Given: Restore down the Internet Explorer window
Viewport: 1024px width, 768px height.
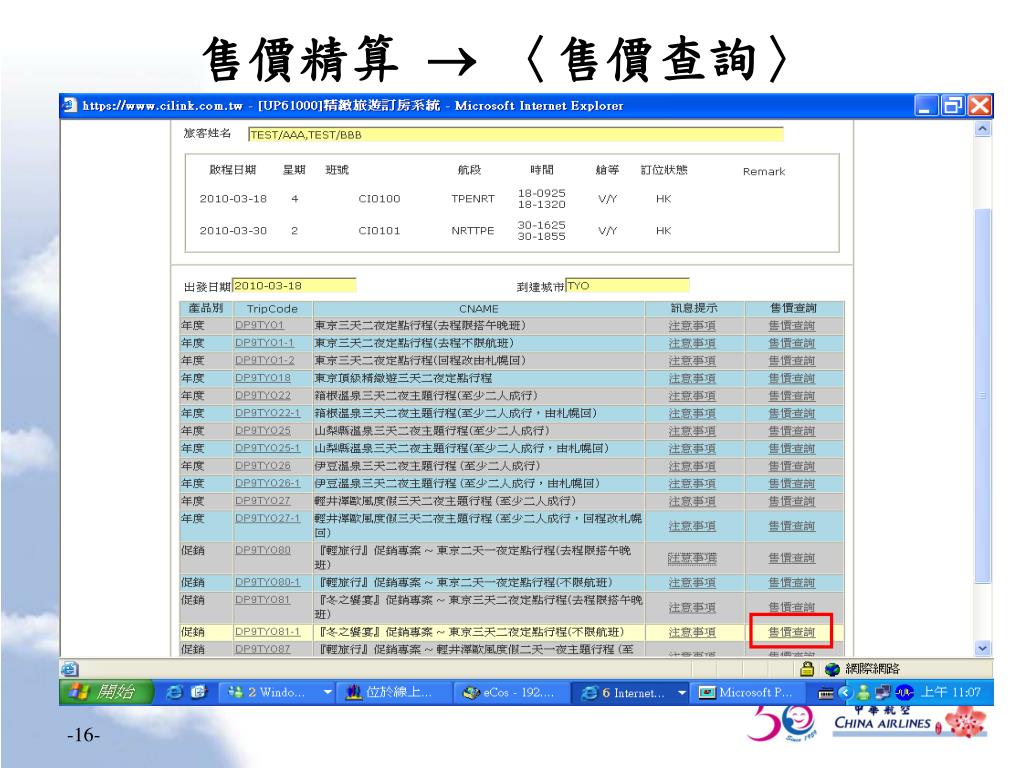Looking at the screenshot, I should [x=952, y=105].
